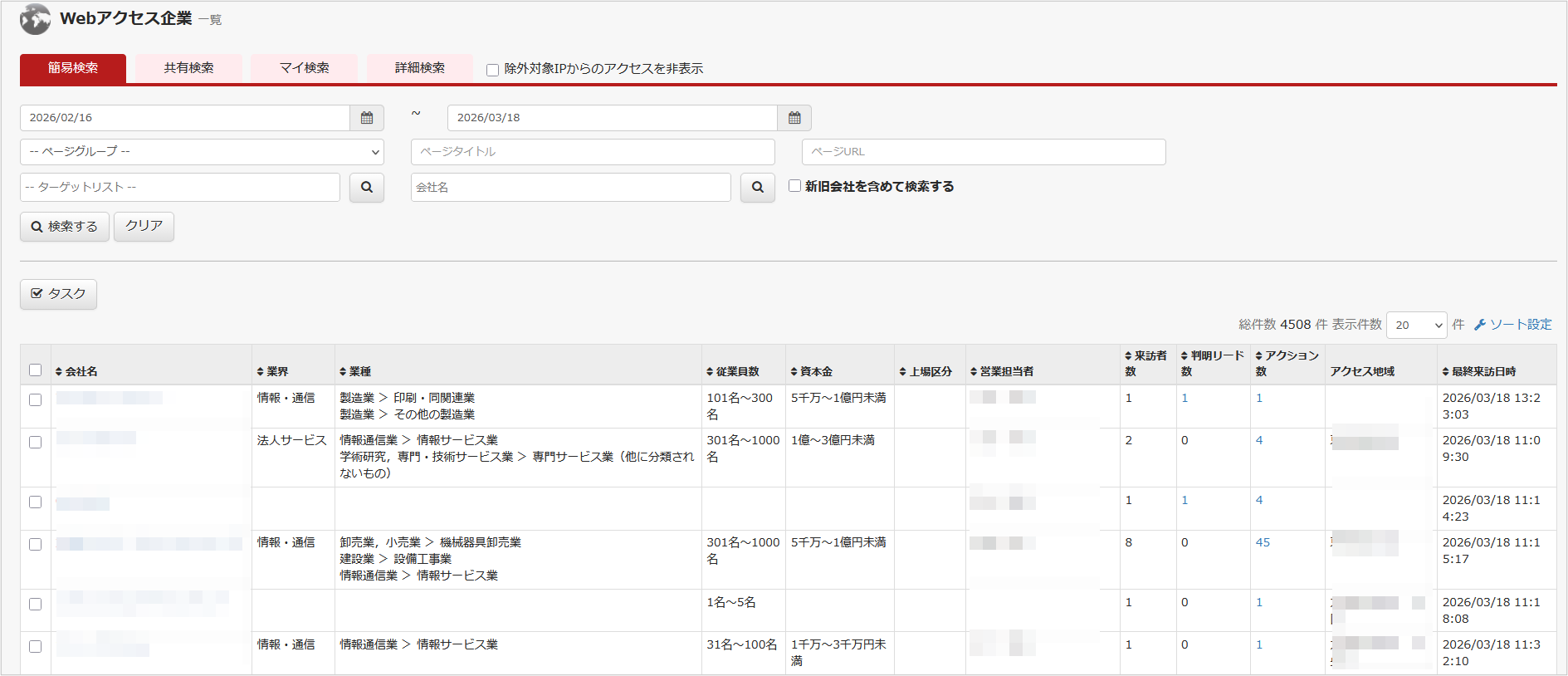Switch to マイ検索 tab
The image size is (1568, 676).
point(305,68)
